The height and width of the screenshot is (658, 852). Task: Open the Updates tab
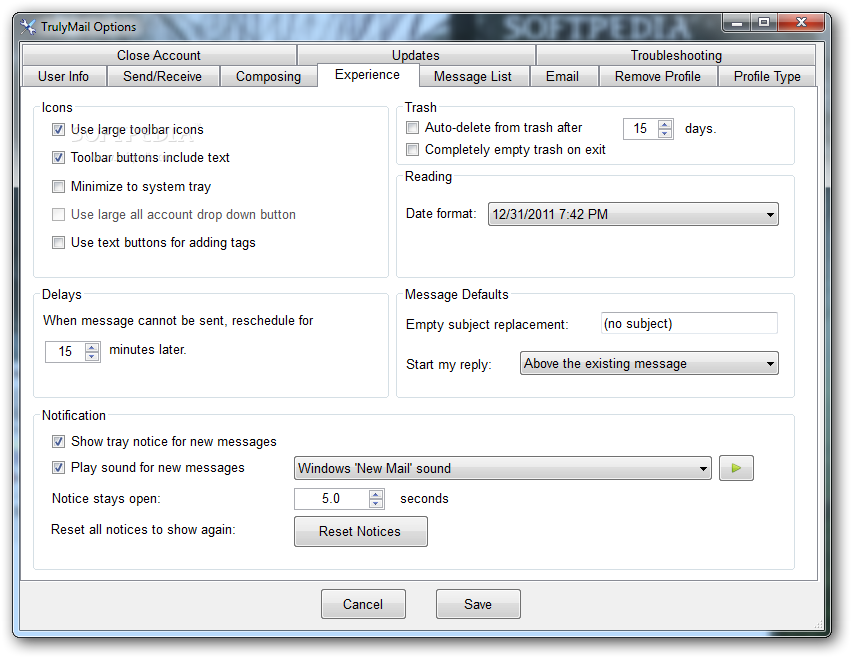tap(416, 55)
